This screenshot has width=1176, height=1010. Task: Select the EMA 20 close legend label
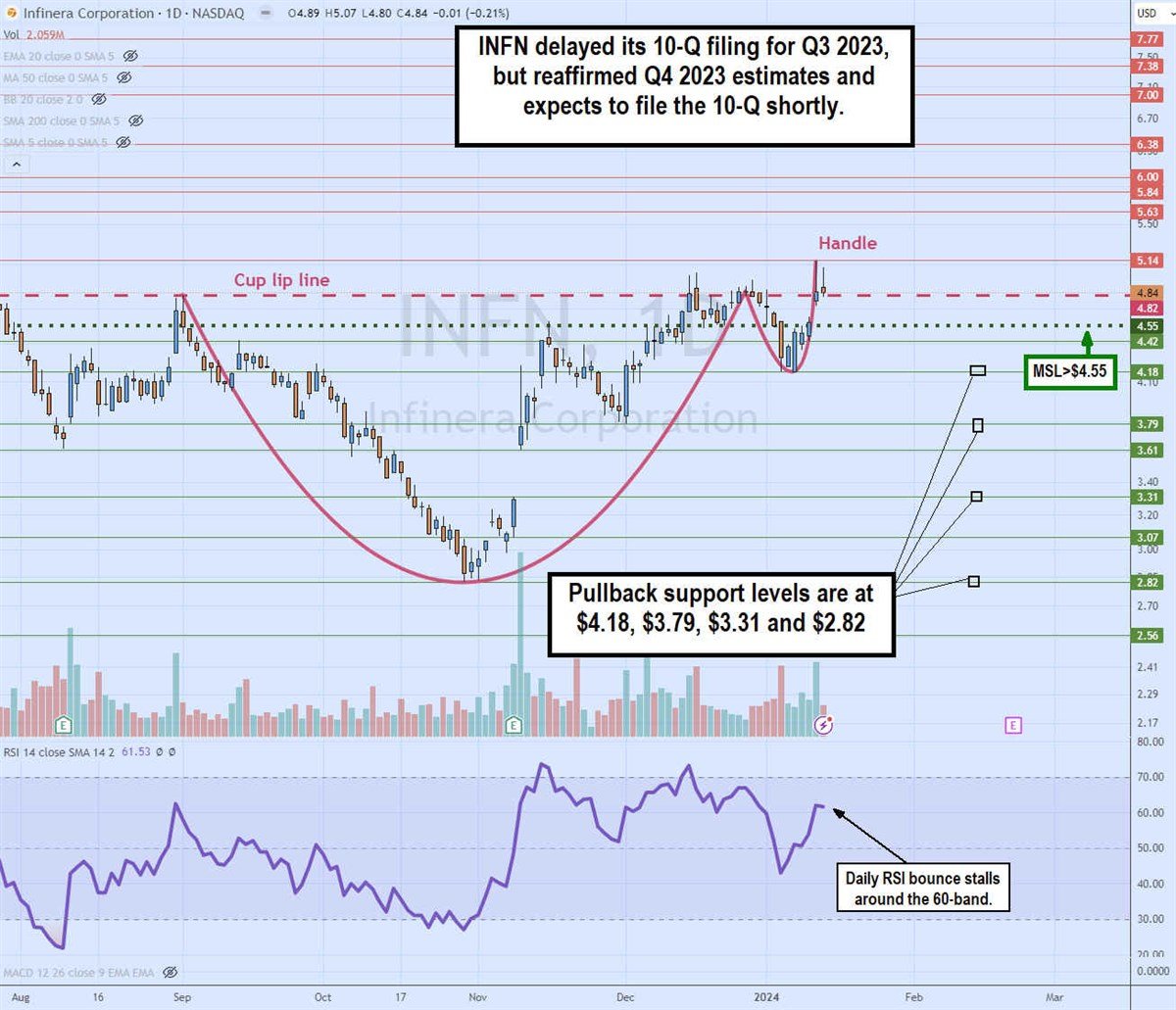click(59, 57)
